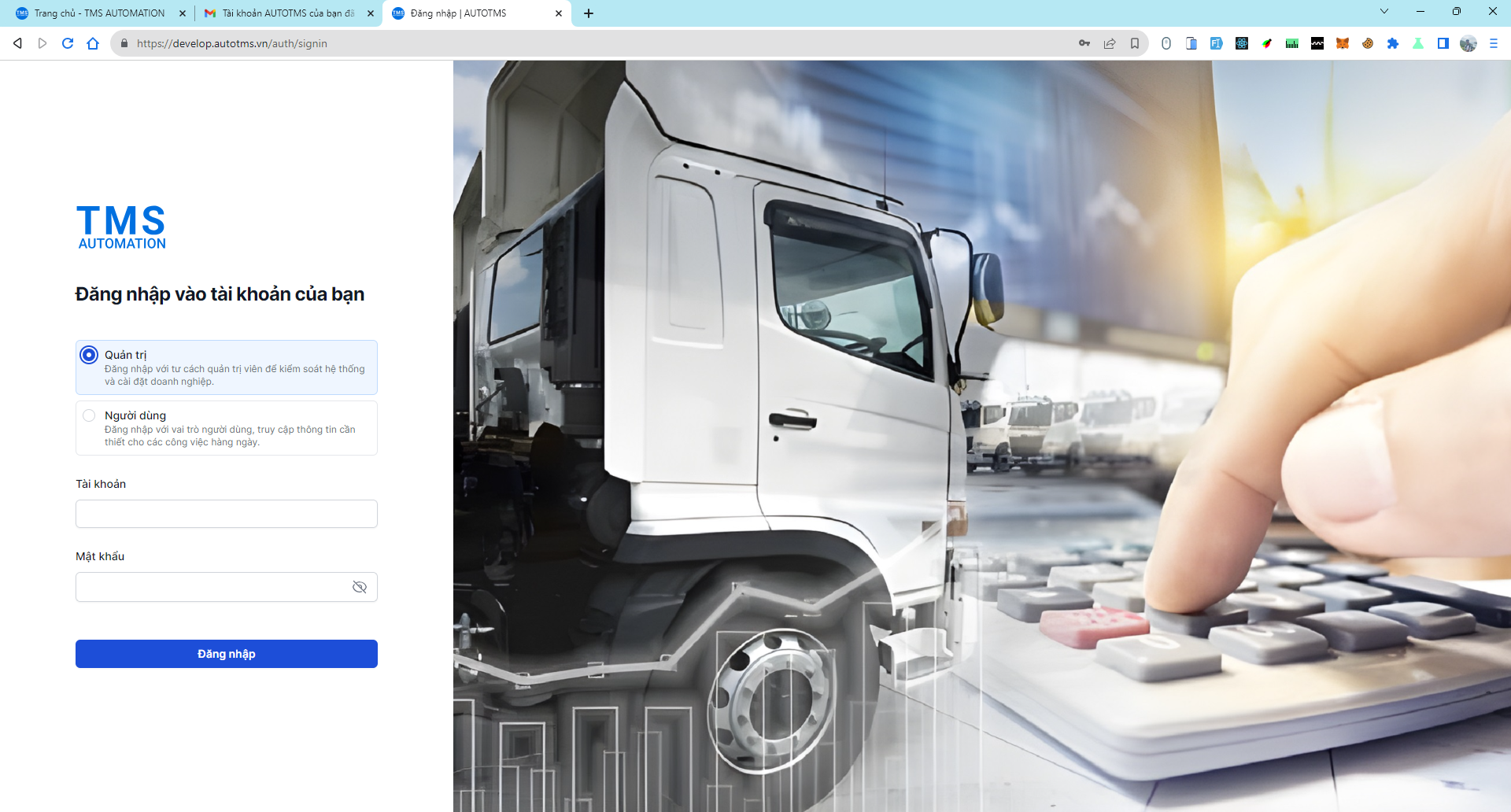Go to the browser home page
This screenshot has height=812, width=1511.
click(x=93, y=43)
